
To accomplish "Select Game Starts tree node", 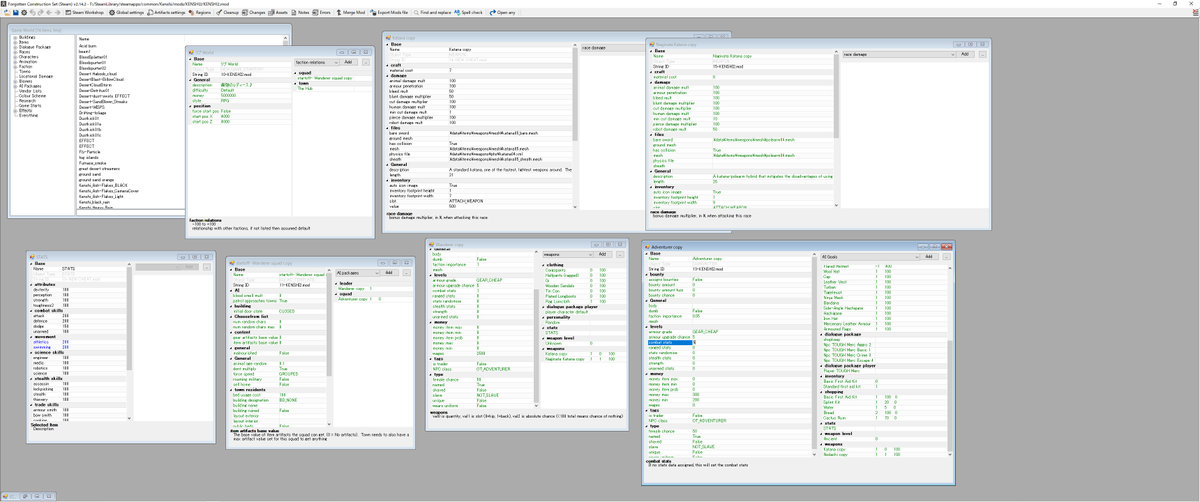I will coord(30,106).
